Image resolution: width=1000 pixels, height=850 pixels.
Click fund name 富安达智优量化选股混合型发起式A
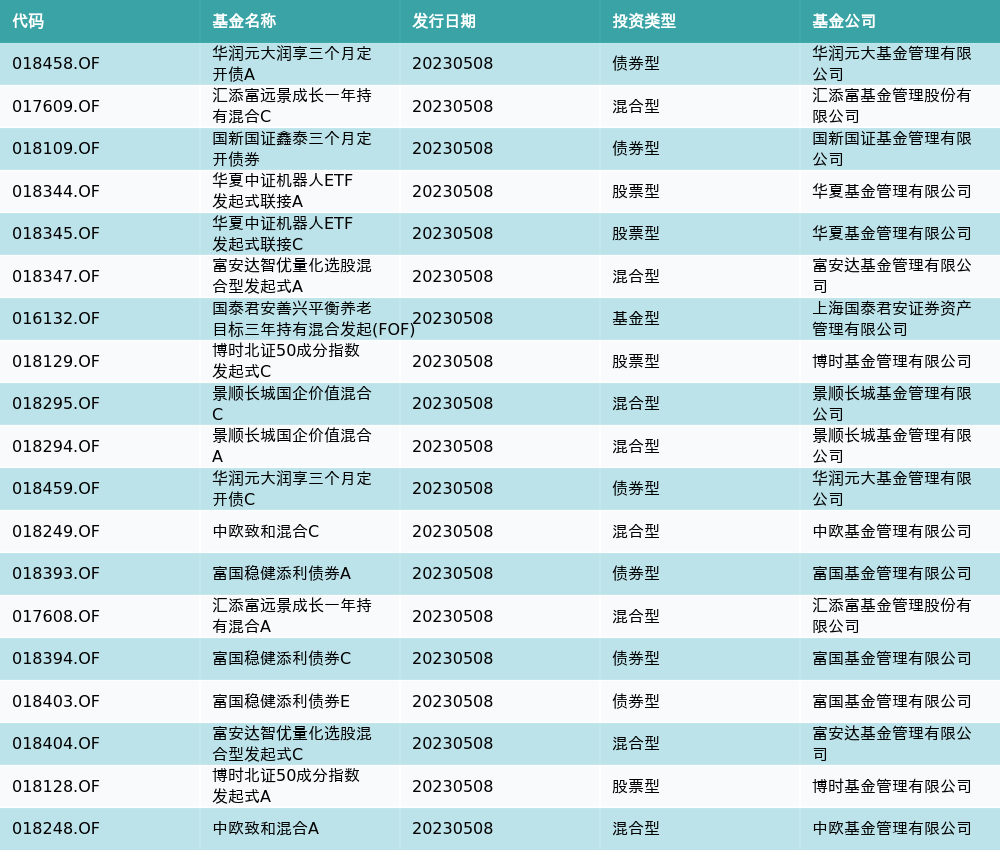[292, 276]
